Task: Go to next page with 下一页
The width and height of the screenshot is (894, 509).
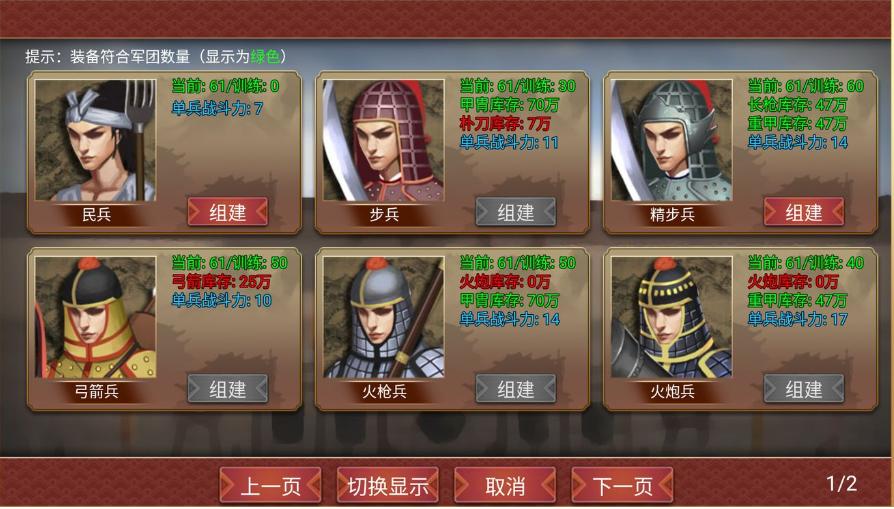Action: [623, 486]
